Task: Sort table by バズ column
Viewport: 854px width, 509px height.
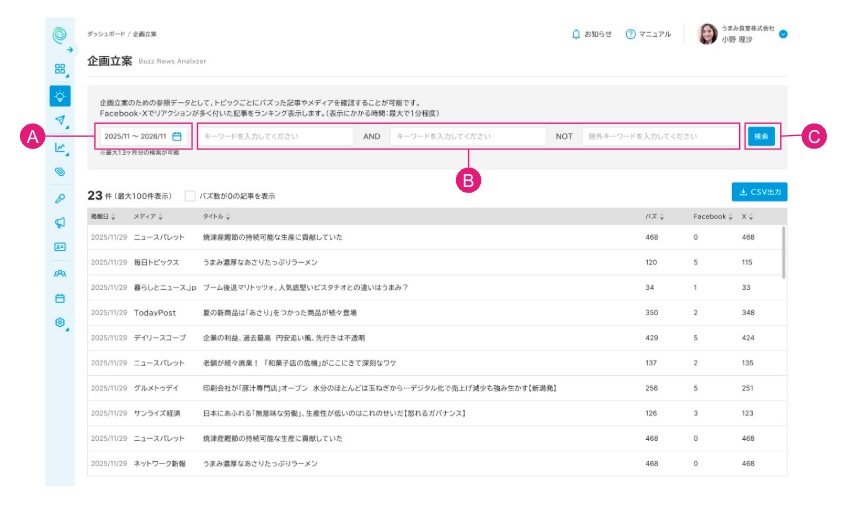Action: (x=652, y=216)
